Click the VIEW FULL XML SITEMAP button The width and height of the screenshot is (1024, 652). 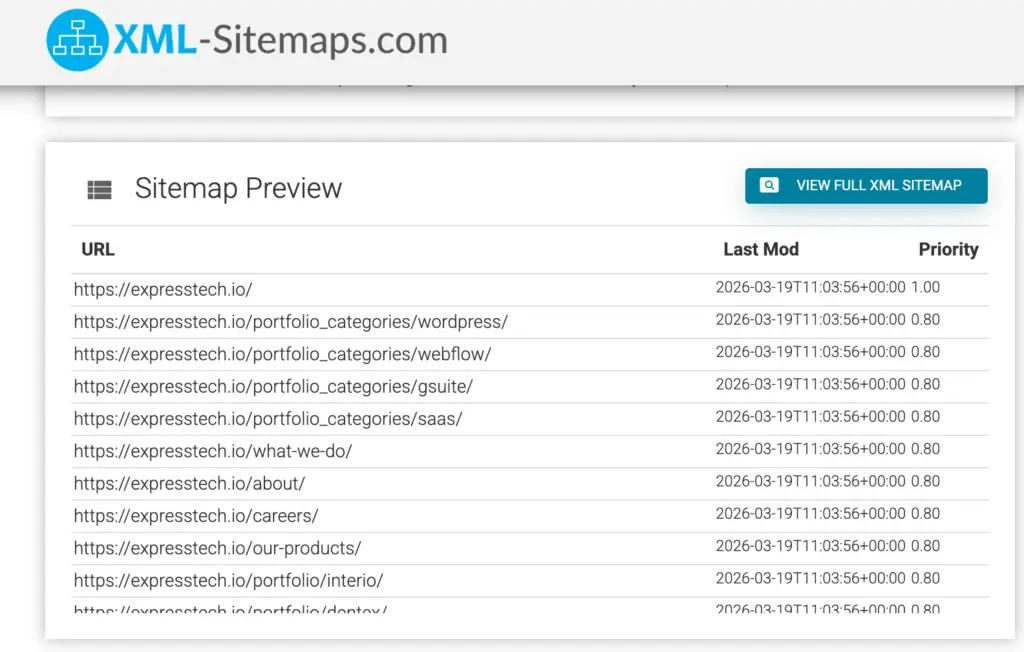click(865, 185)
